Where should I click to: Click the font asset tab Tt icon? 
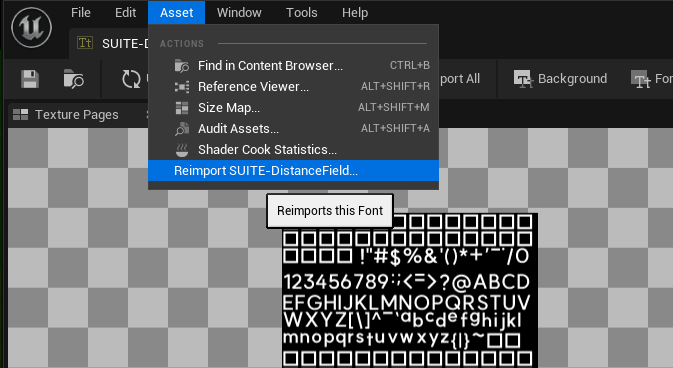(85, 43)
